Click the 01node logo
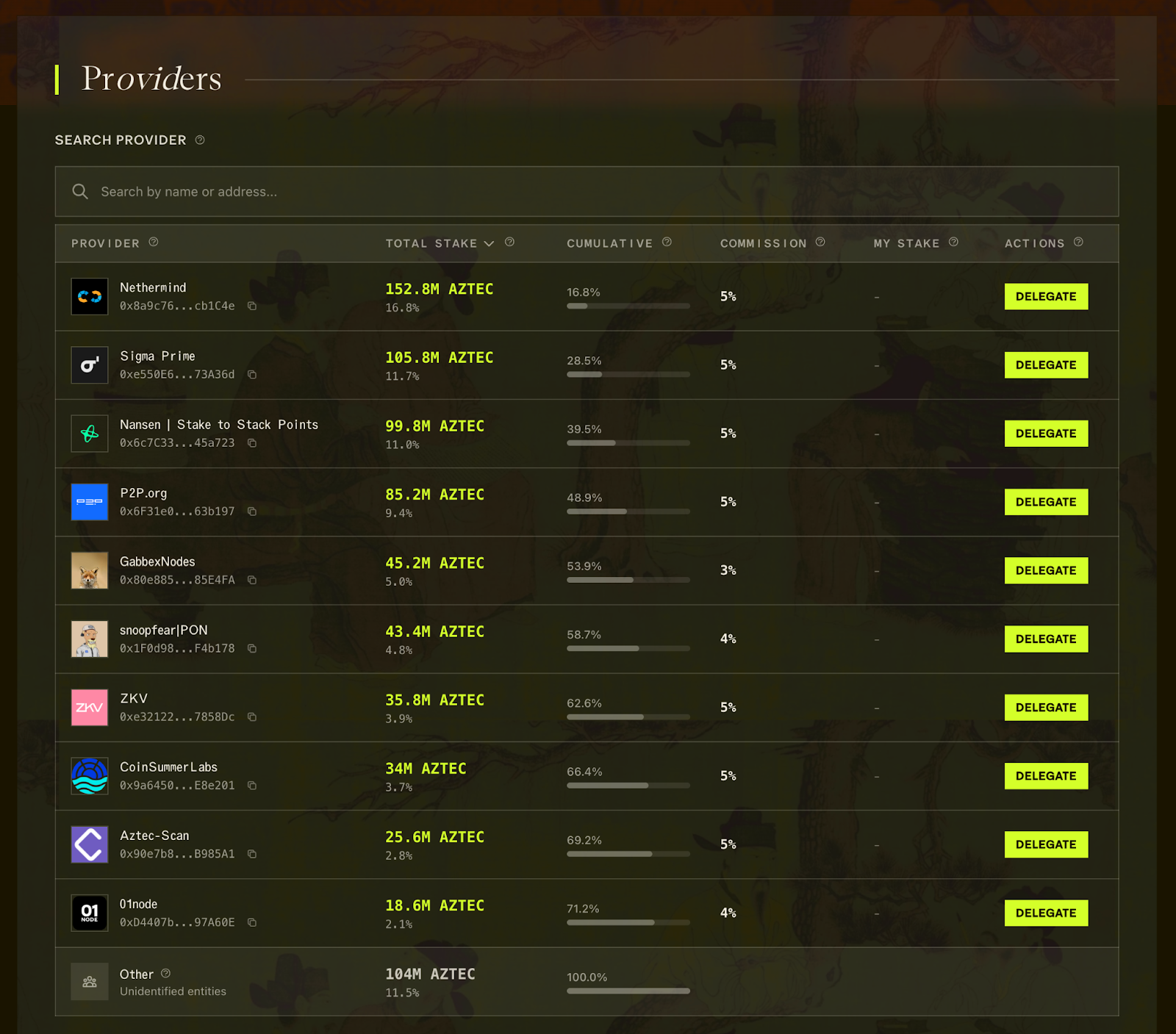Viewport: 1176px width, 1034px height. 90,913
